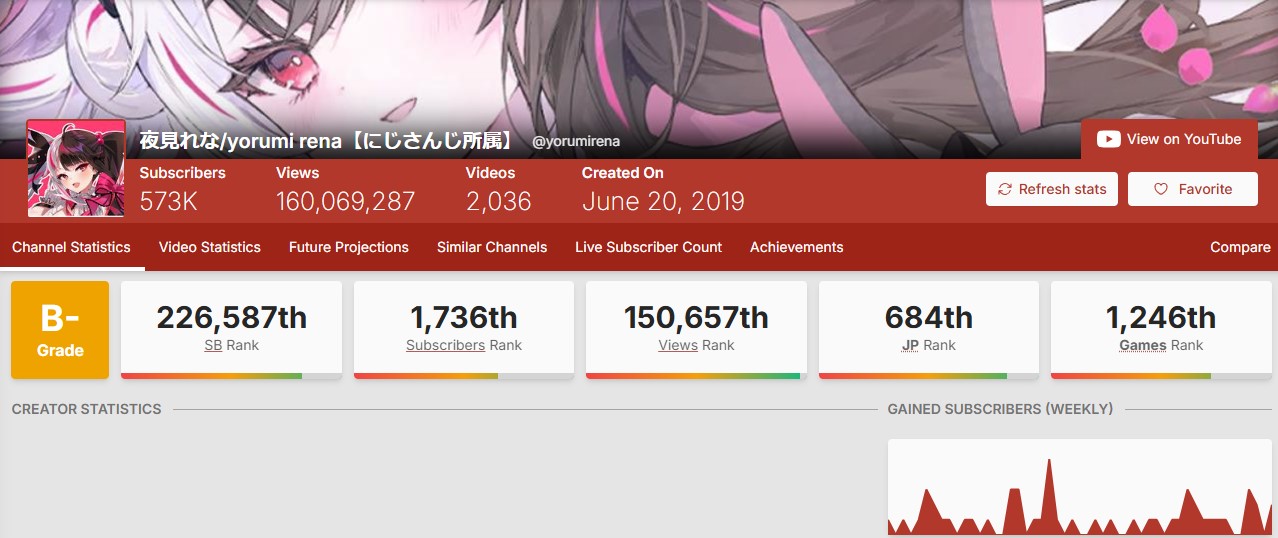Viewport: 1278px width, 538px height.
Task: Click the underlined Games rank link
Action: pyautogui.click(x=1143, y=345)
